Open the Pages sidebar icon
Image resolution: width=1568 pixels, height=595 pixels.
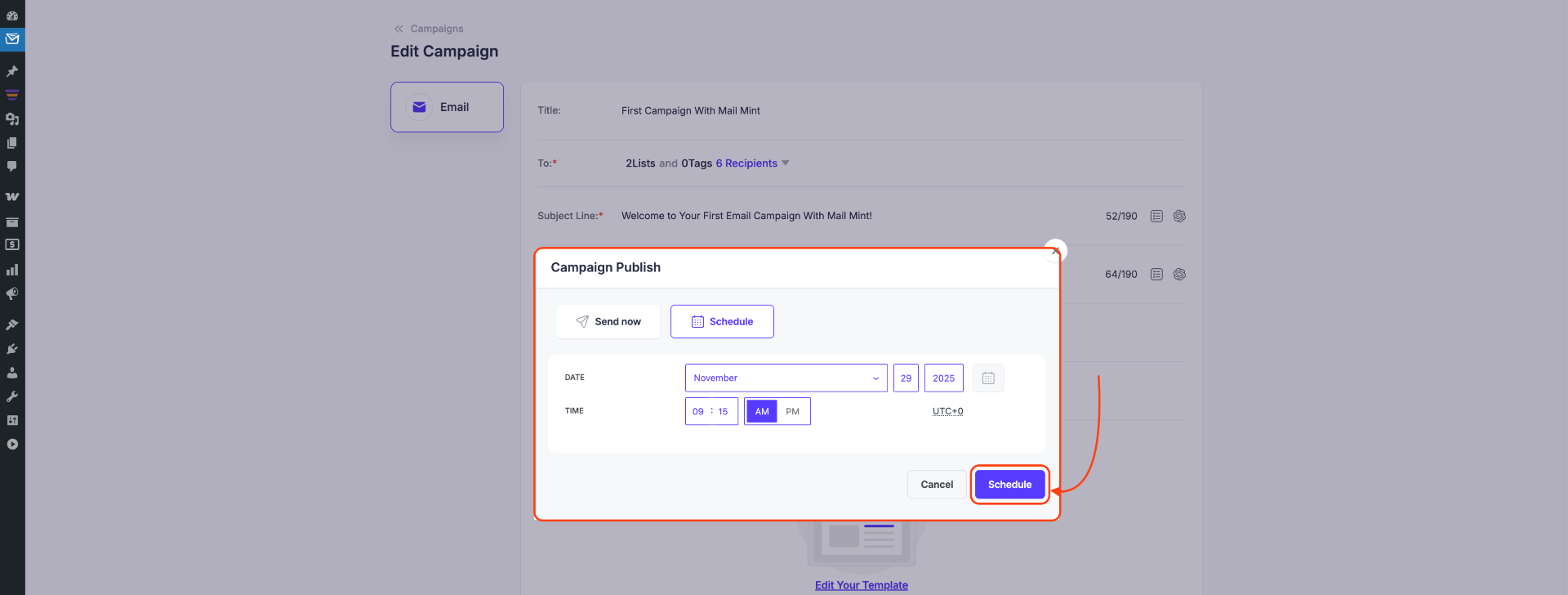click(x=12, y=142)
